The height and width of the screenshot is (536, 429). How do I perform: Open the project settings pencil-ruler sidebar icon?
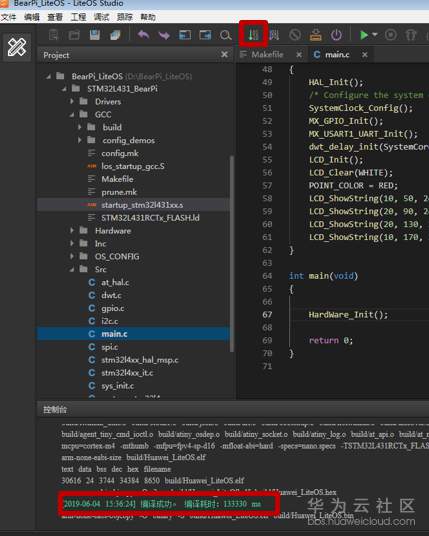[x=16, y=47]
